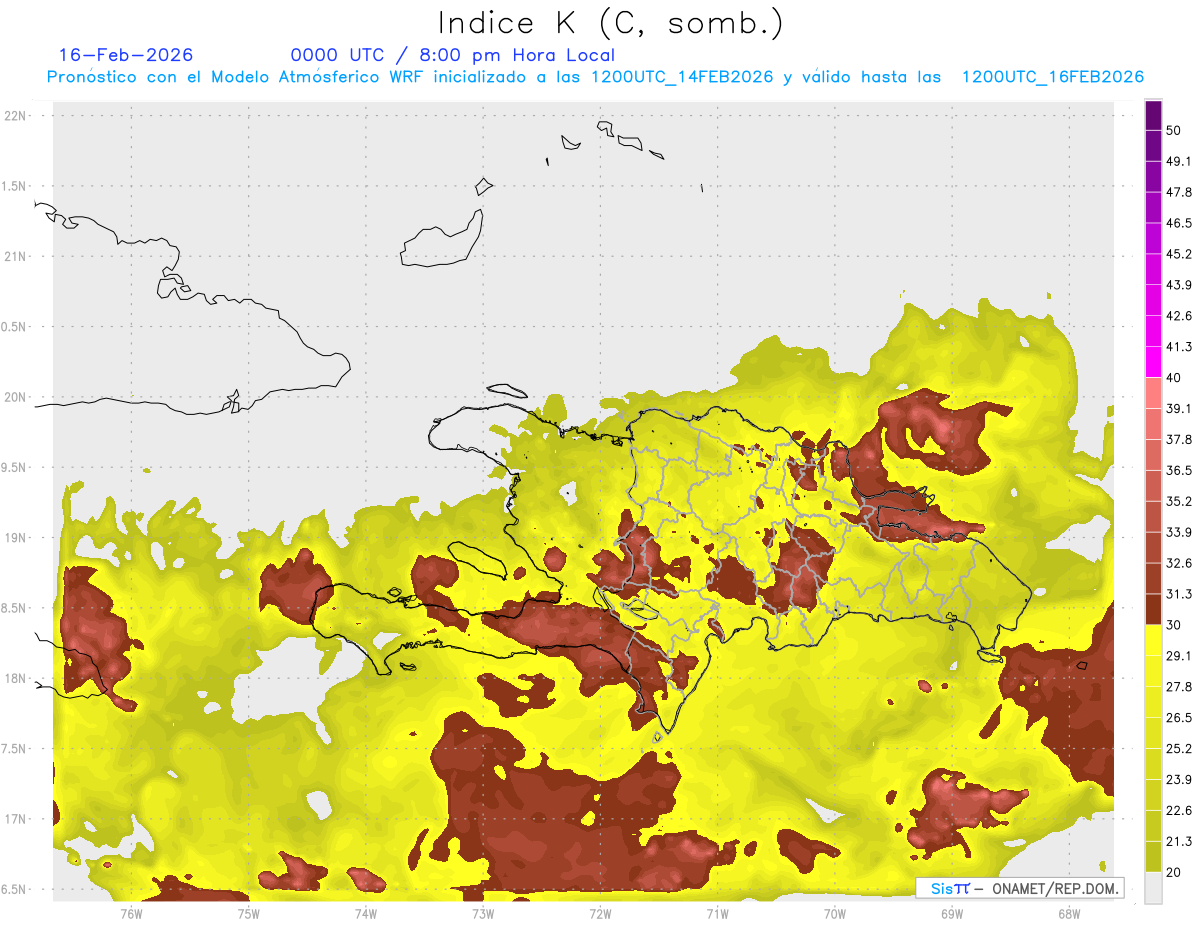Viewport: 1200px width, 927px height.
Task: Click the '42.6' colorbar value
Action: [x=1179, y=316]
